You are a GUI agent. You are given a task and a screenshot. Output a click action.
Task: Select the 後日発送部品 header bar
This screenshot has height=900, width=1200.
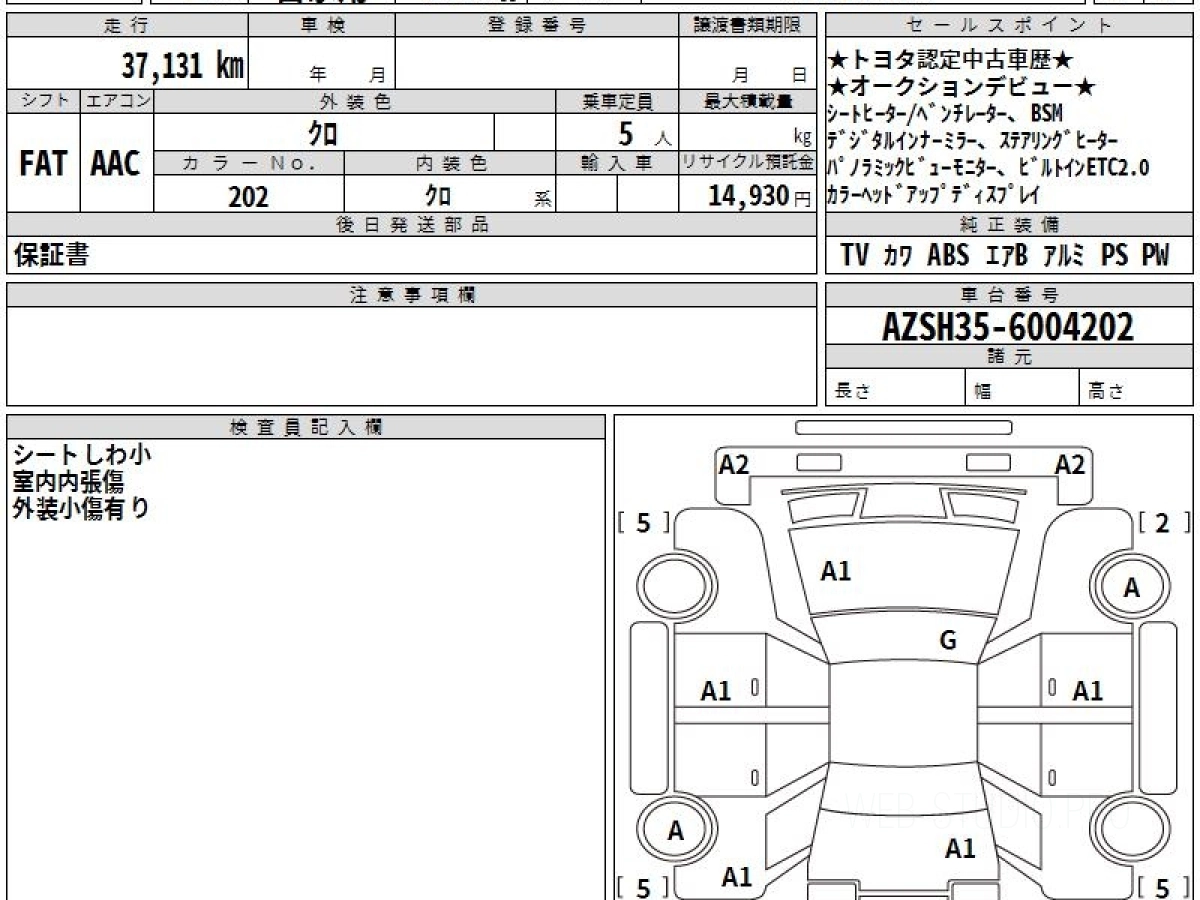[x=411, y=225]
